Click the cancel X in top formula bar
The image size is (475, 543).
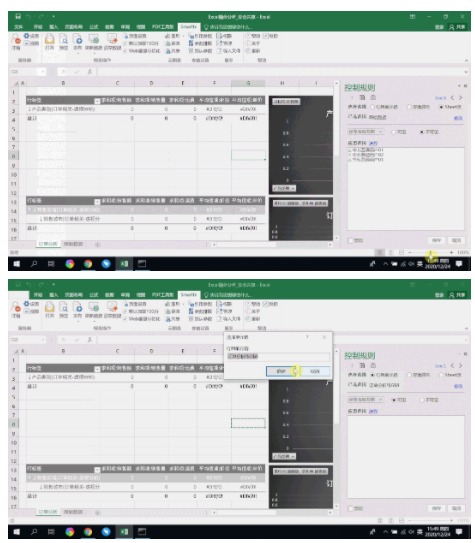pyautogui.click(x=63, y=72)
